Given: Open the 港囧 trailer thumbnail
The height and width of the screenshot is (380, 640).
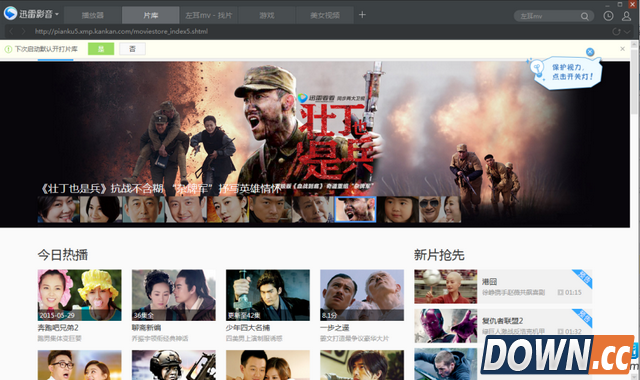Looking at the screenshot, I should point(446,287).
